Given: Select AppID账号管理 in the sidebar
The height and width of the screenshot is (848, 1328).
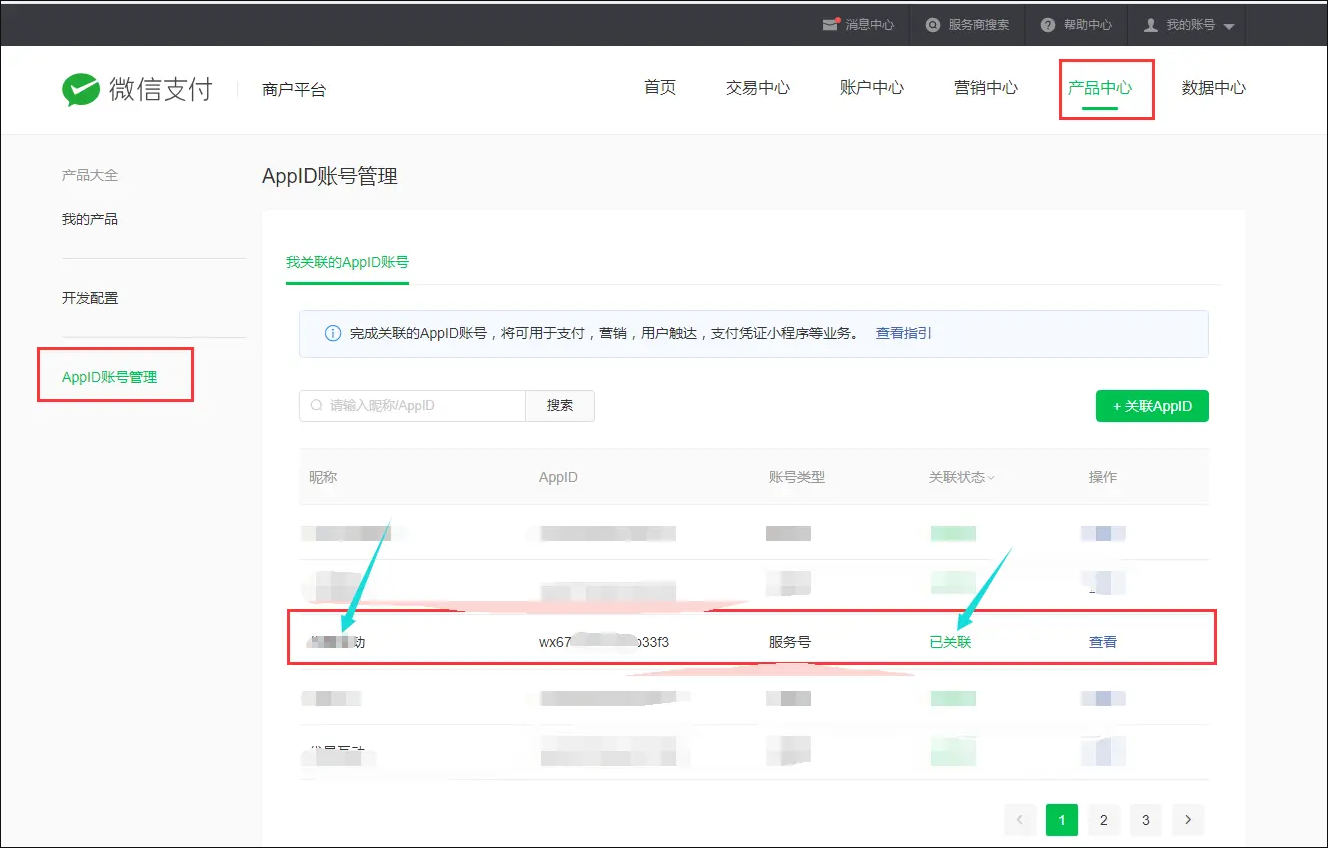Looking at the screenshot, I should click(x=110, y=377).
